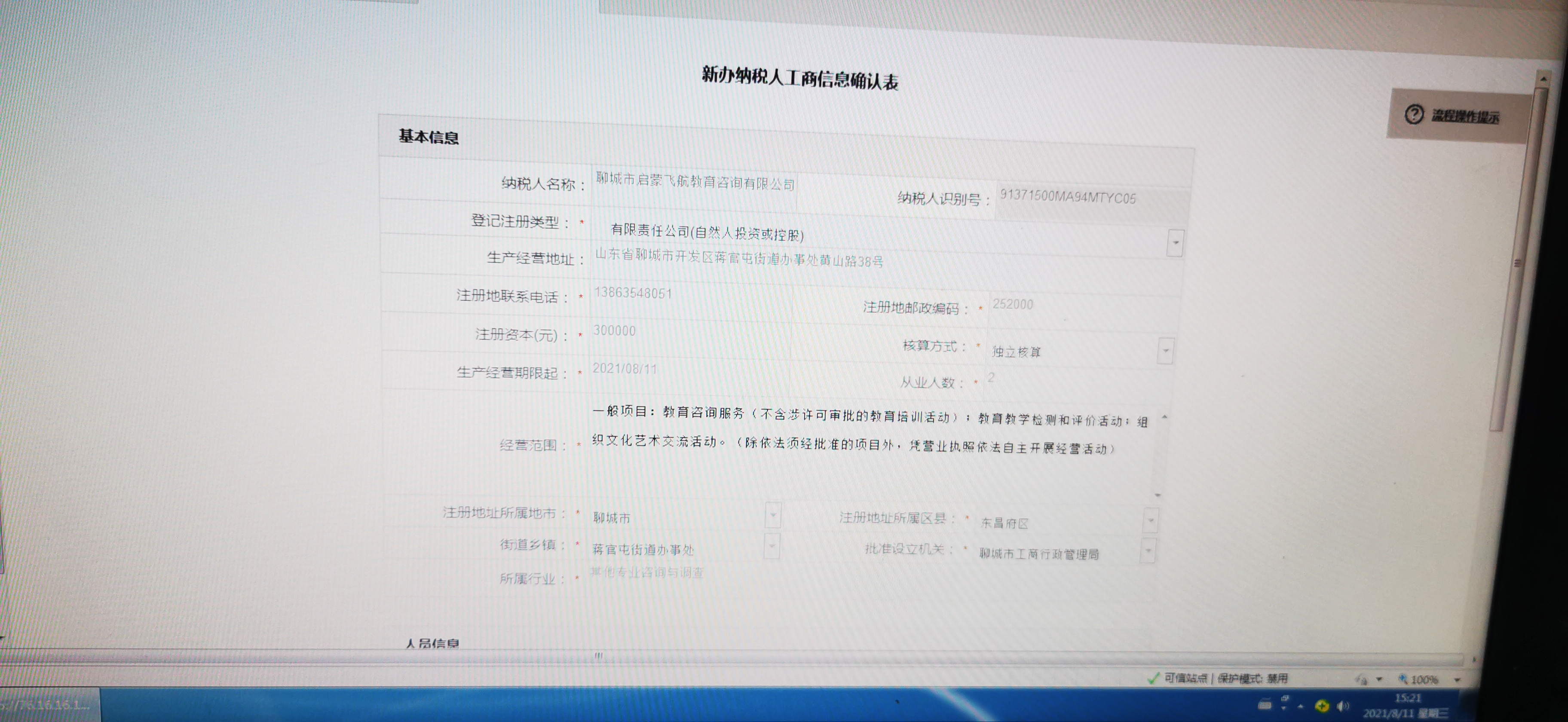The image size is (1568, 722).
Task: Expand the 登记注册类型 dropdown
Action: [1175, 243]
